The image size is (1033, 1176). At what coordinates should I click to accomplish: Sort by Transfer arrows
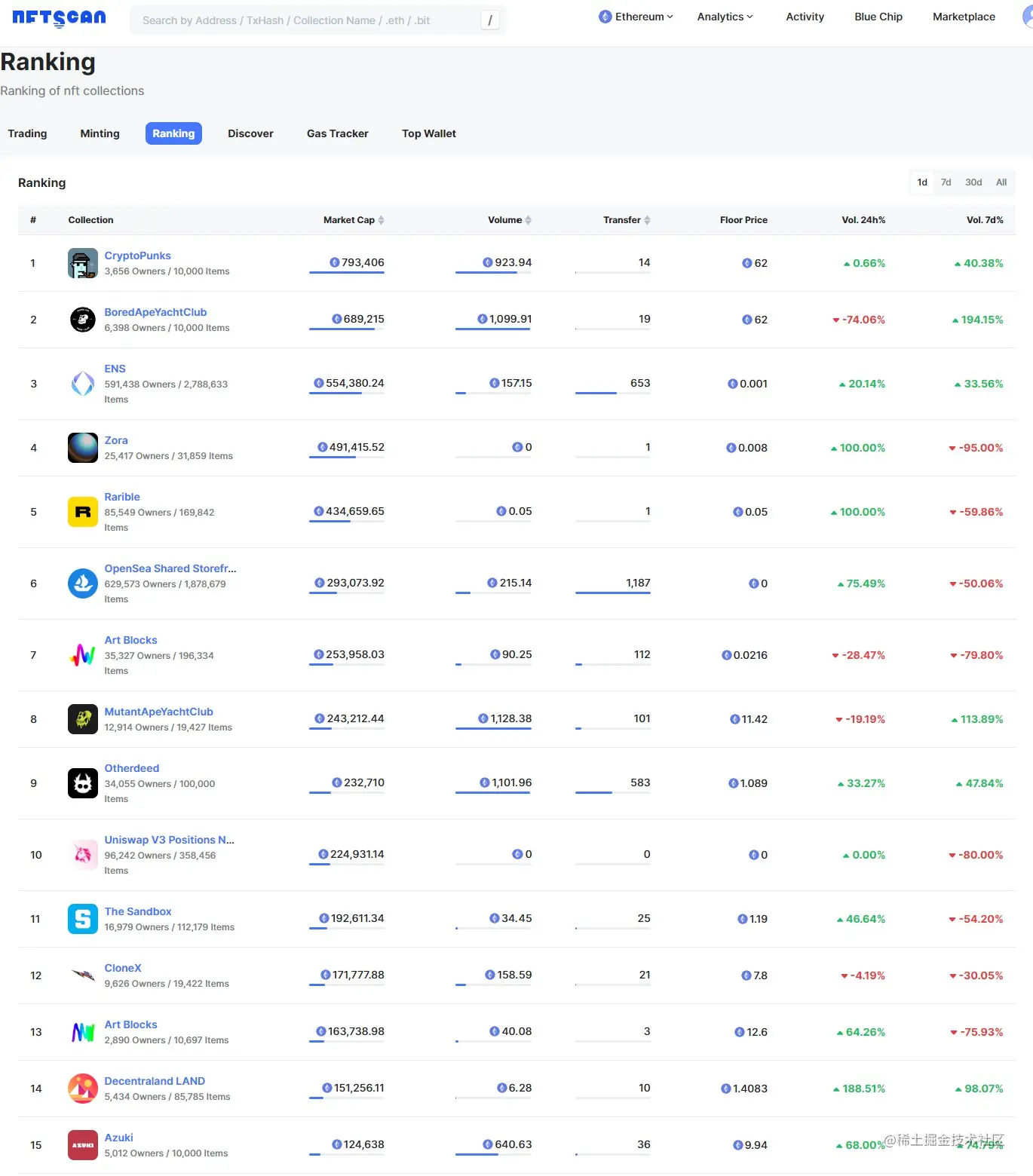point(647,220)
